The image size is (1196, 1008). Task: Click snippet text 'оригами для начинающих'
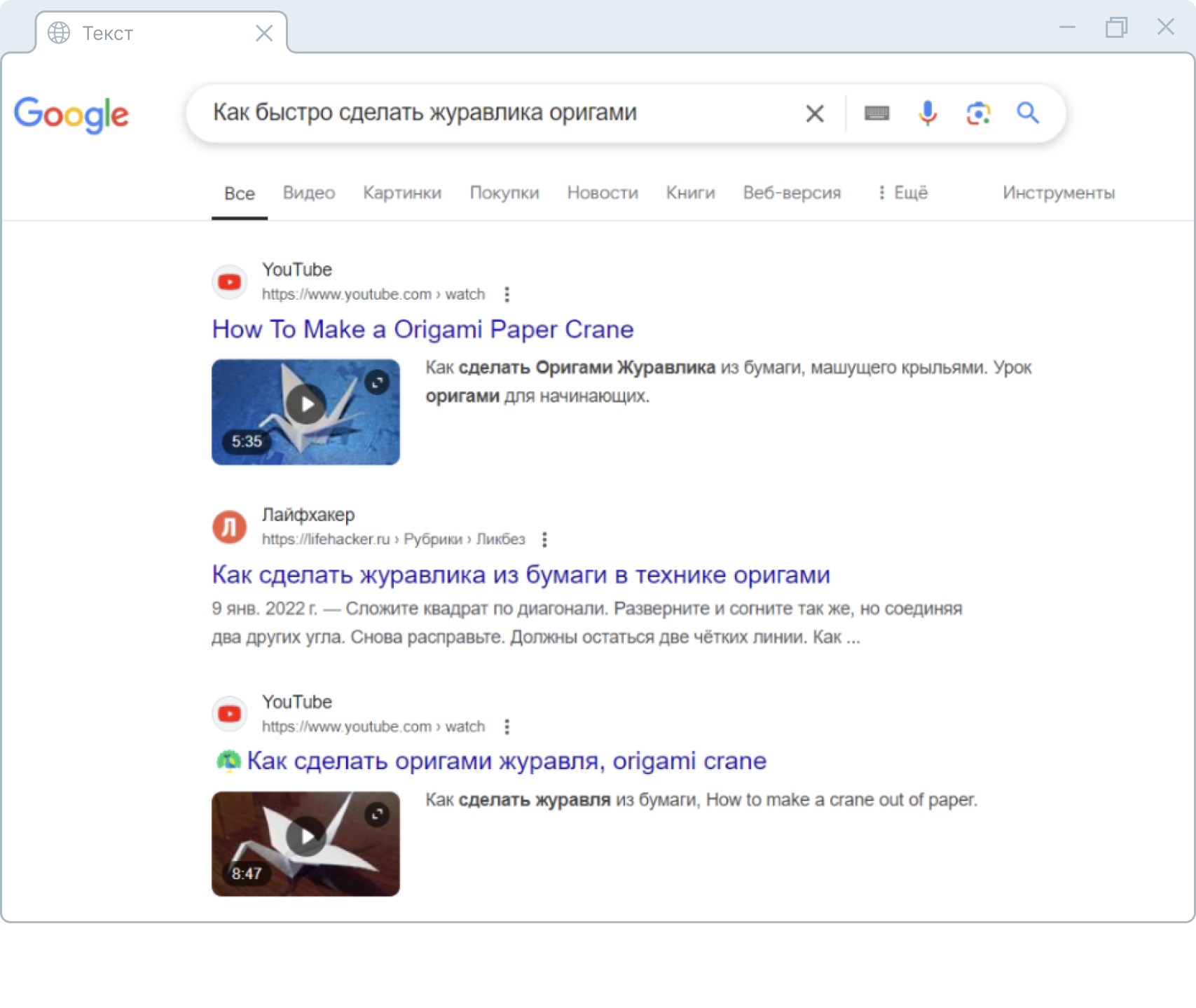click(537, 396)
